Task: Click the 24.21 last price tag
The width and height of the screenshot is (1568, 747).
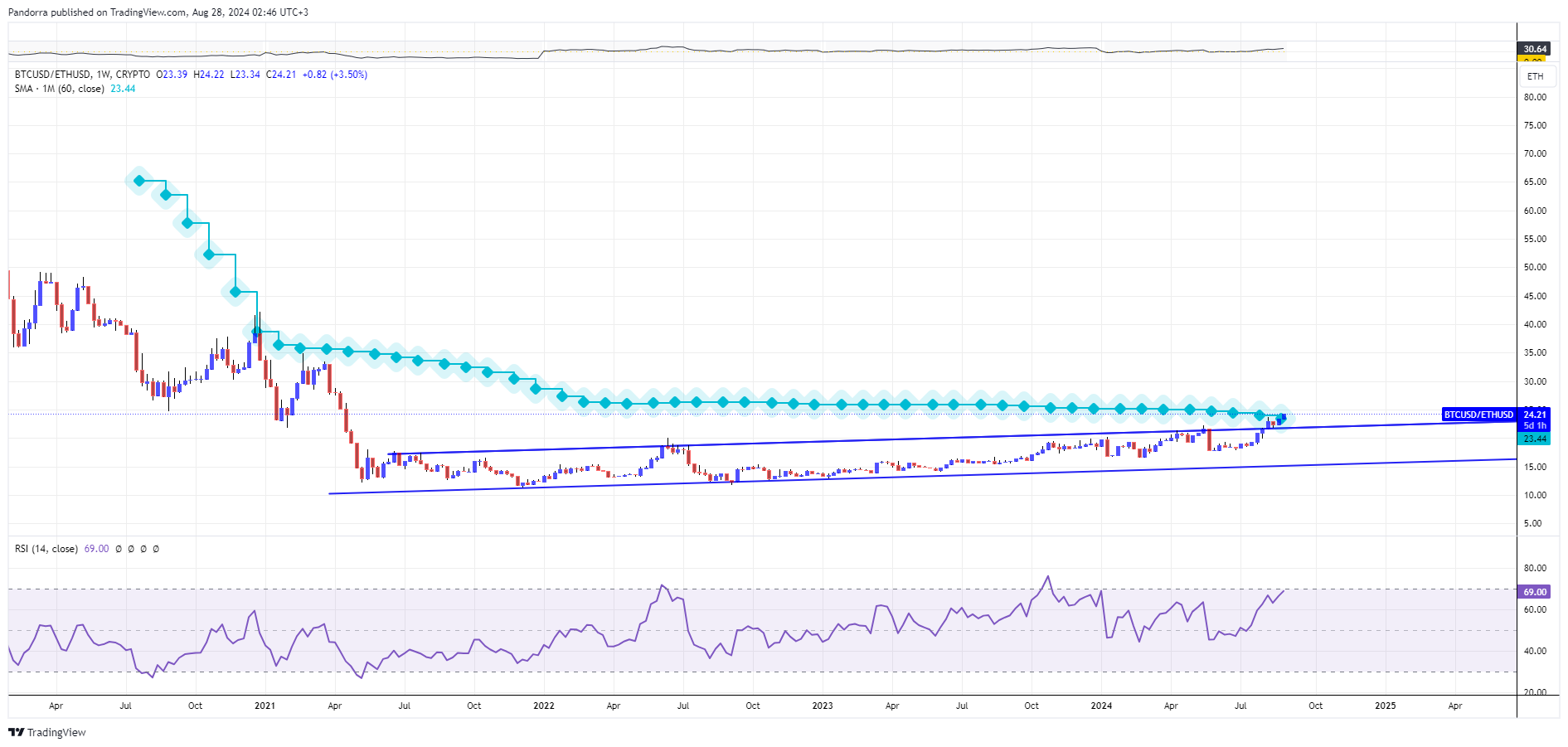Action: point(1534,415)
